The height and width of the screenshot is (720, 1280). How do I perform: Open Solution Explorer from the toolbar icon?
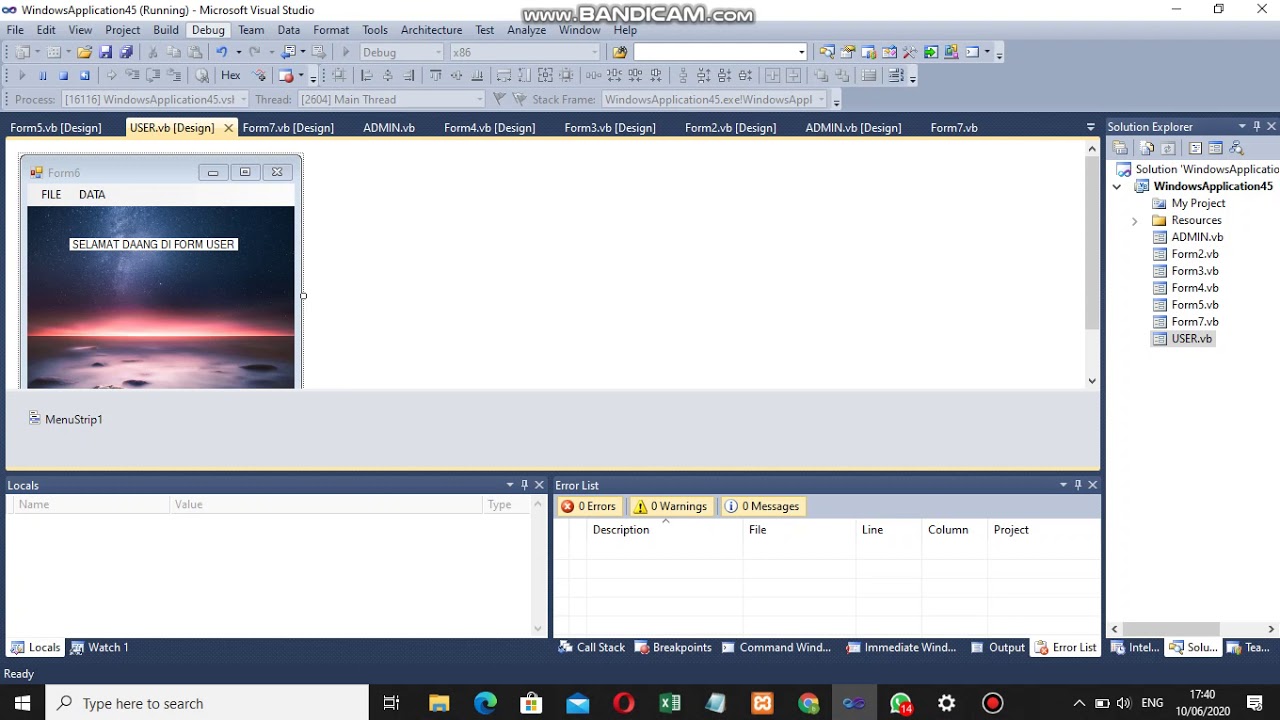tap(828, 52)
